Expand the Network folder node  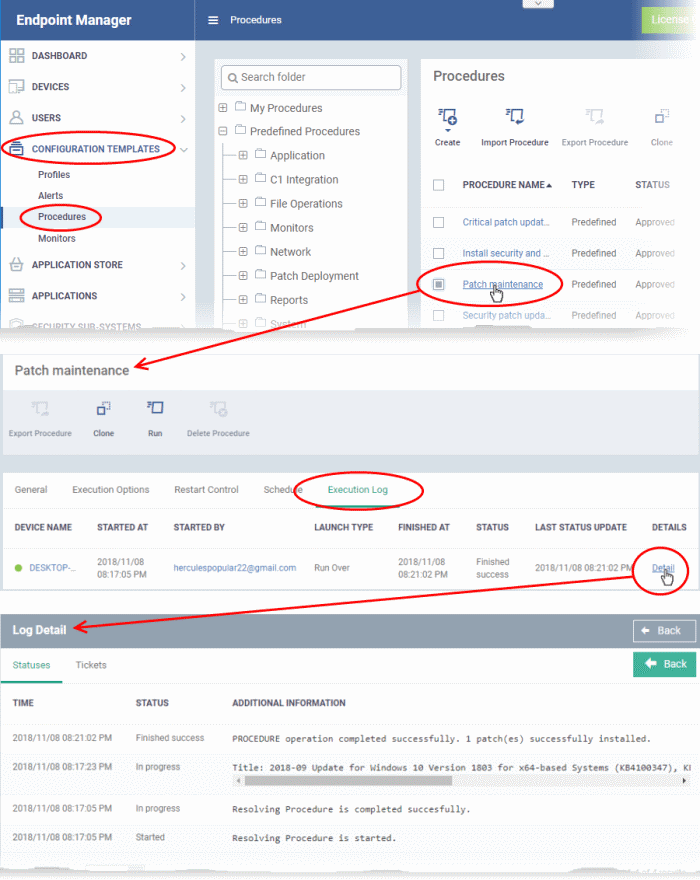[243, 251]
